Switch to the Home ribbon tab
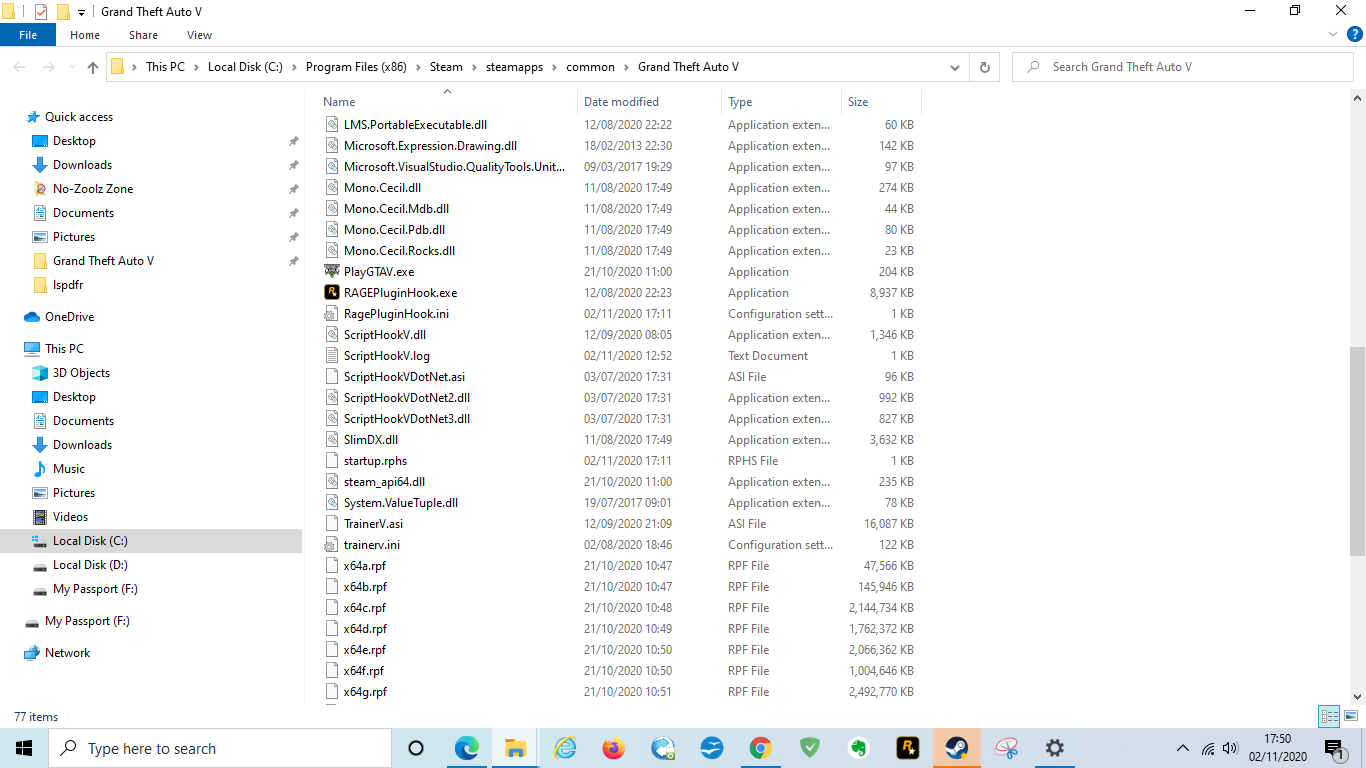 [85, 35]
